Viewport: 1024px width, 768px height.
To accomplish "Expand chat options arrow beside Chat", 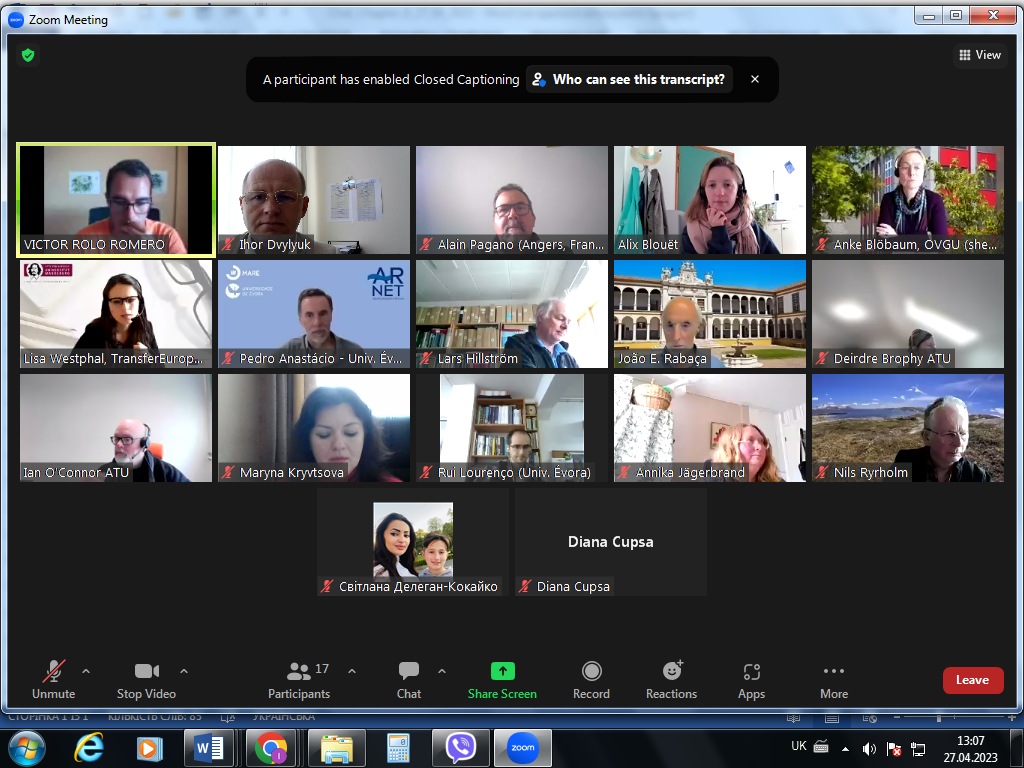I will [441, 671].
